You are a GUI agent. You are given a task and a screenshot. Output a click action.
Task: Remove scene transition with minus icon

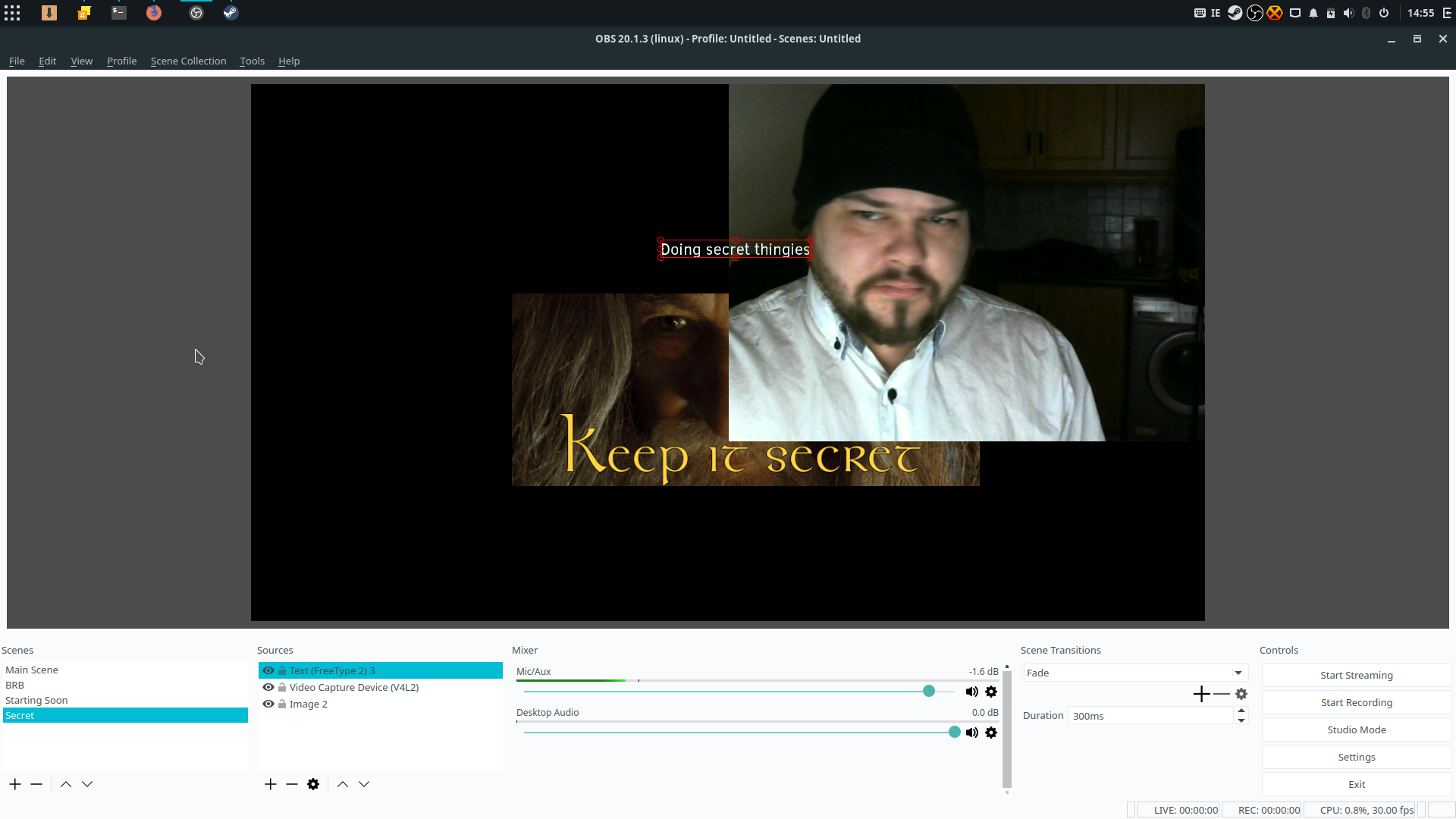[1222, 694]
